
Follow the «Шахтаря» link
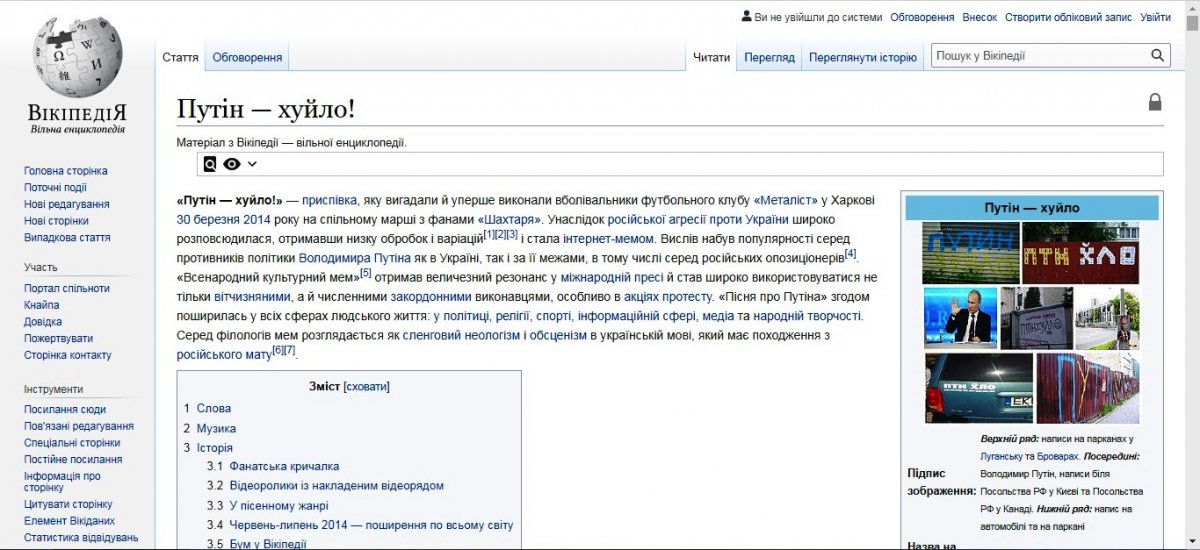[x=509, y=219]
